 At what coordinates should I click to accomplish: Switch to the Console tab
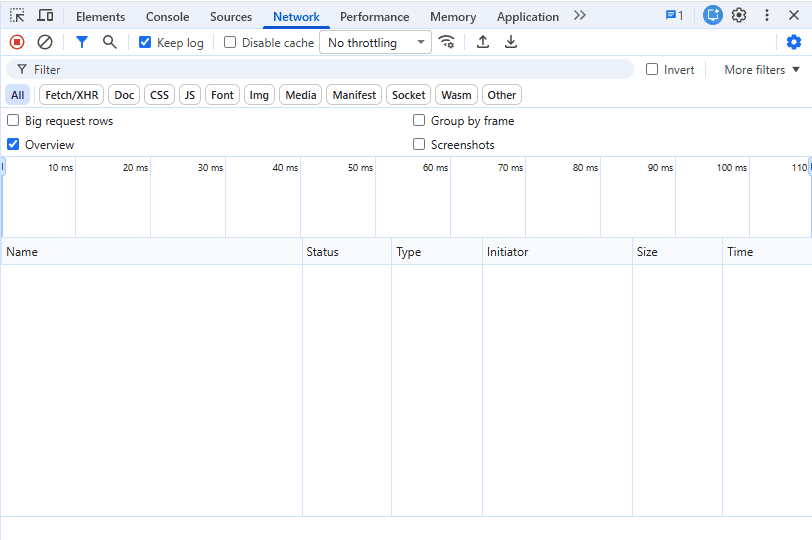[x=167, y=17]
